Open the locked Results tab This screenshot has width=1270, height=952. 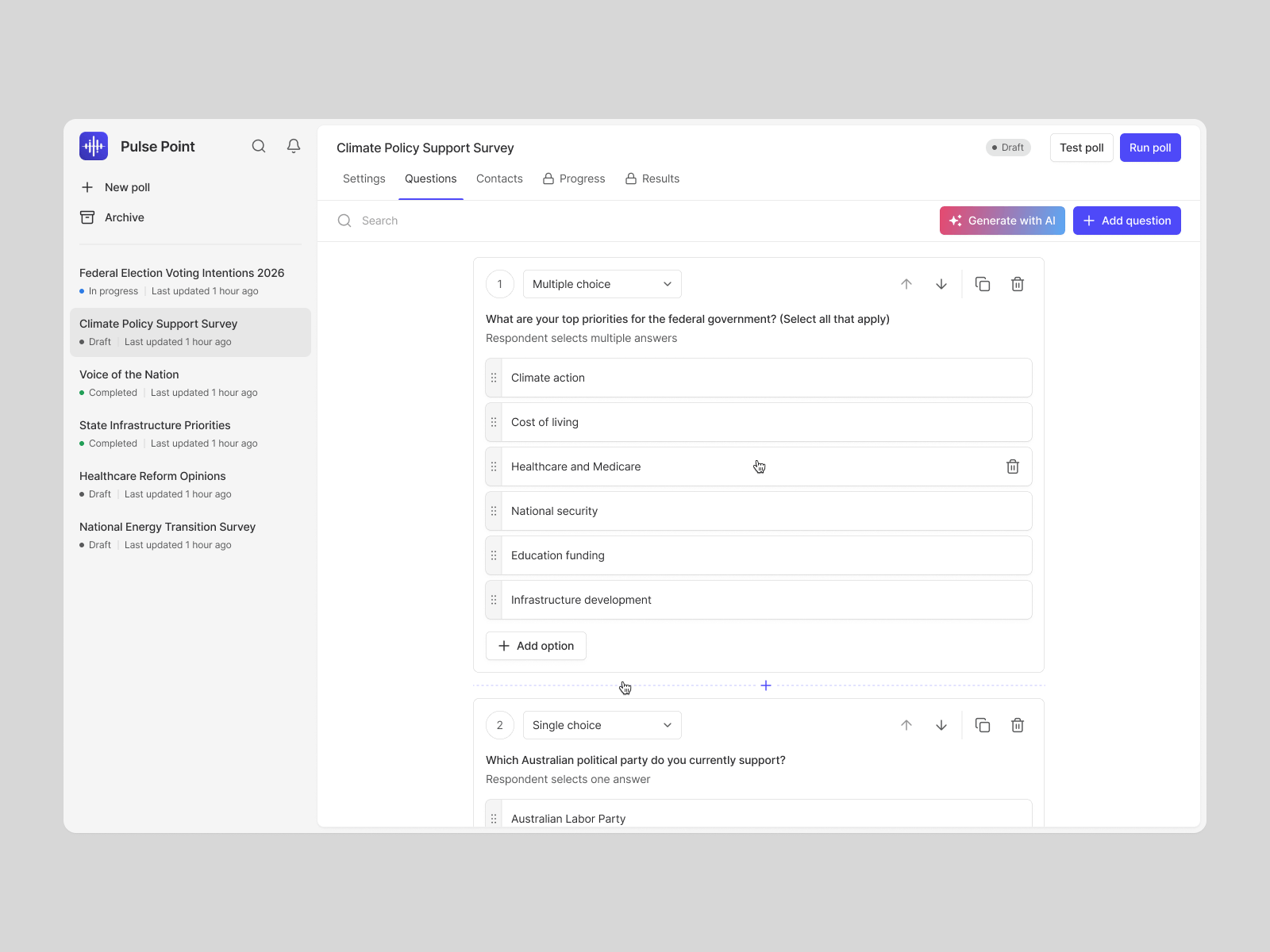652,178
